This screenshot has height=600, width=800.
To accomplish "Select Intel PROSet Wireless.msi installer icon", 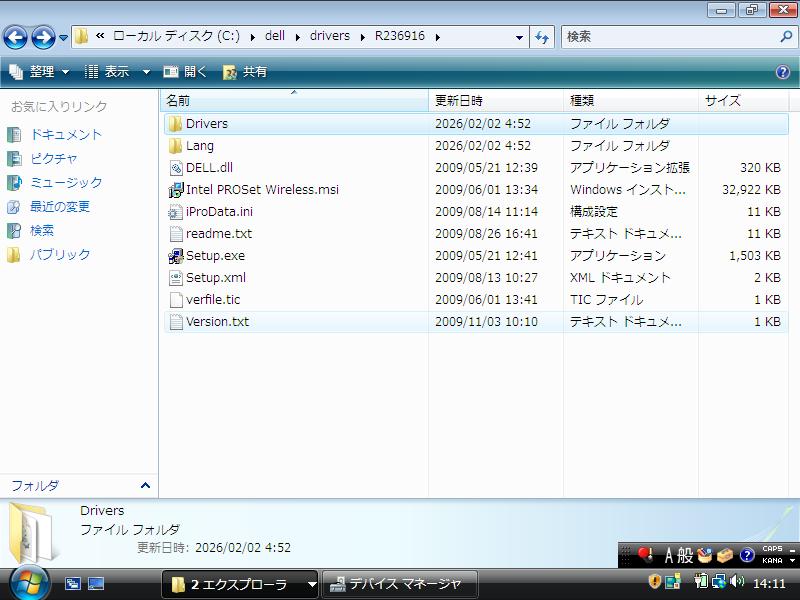I will (176, 190).
